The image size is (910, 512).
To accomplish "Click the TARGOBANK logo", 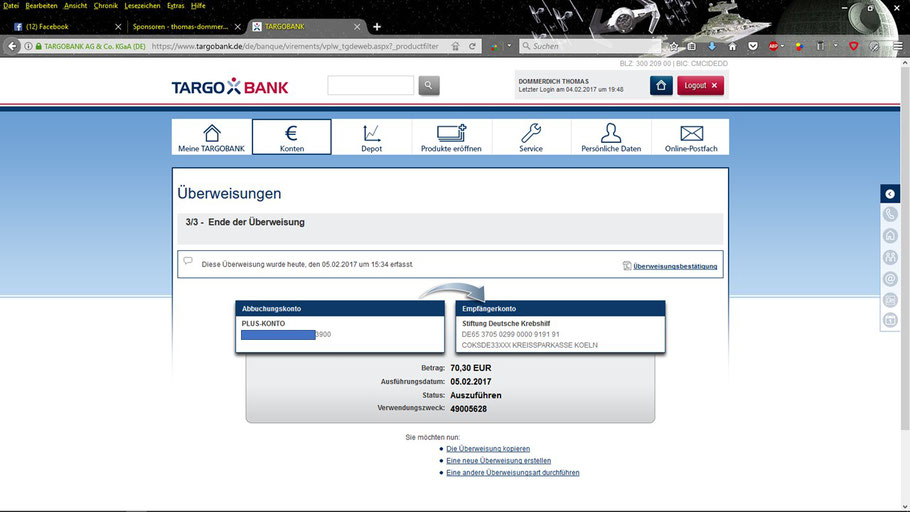I will tap(230, 86).
